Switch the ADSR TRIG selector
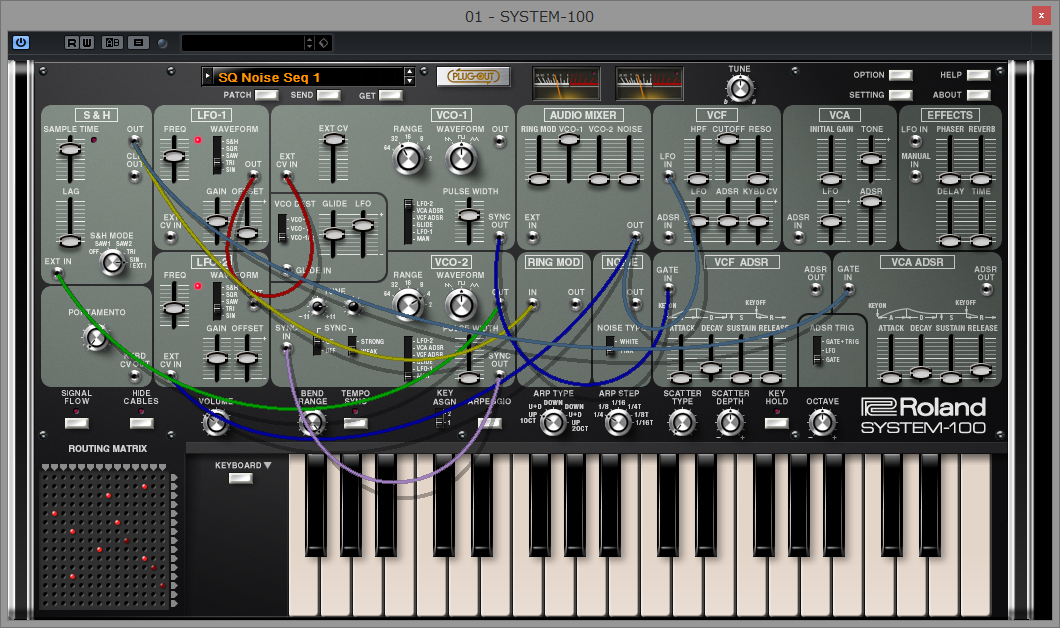The width and height of the screenshot is (1060, 628). (817, 350)
